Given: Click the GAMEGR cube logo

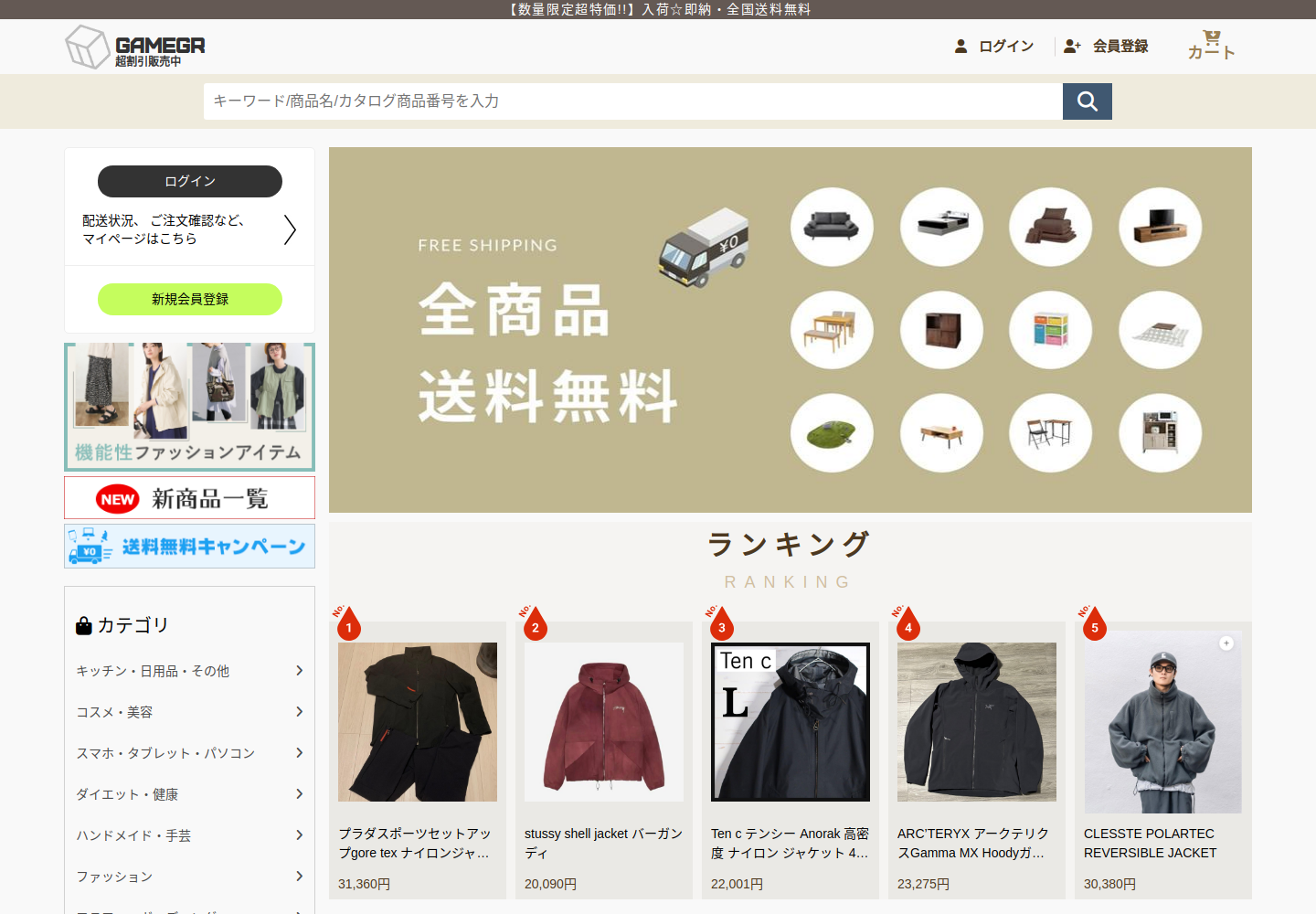Looking at the screenshot, I should 135,47.
